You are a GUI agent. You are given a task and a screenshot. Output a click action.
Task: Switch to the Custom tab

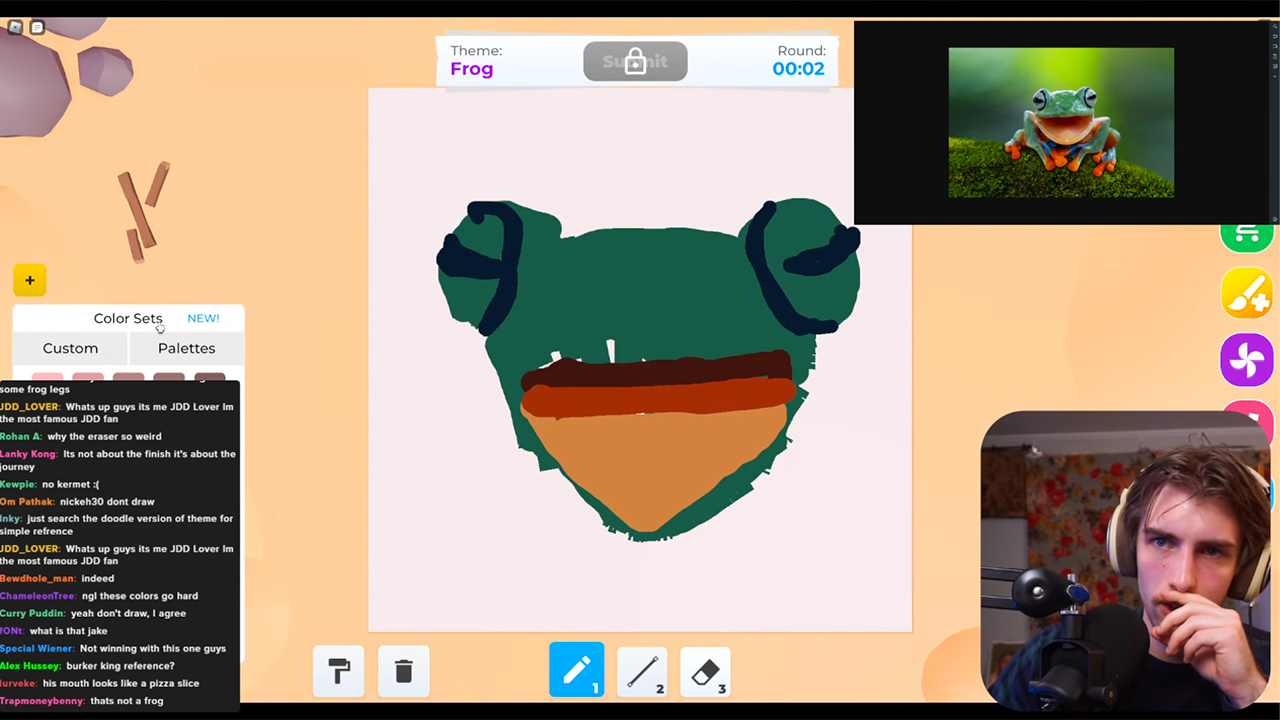(x=70, y=348)
